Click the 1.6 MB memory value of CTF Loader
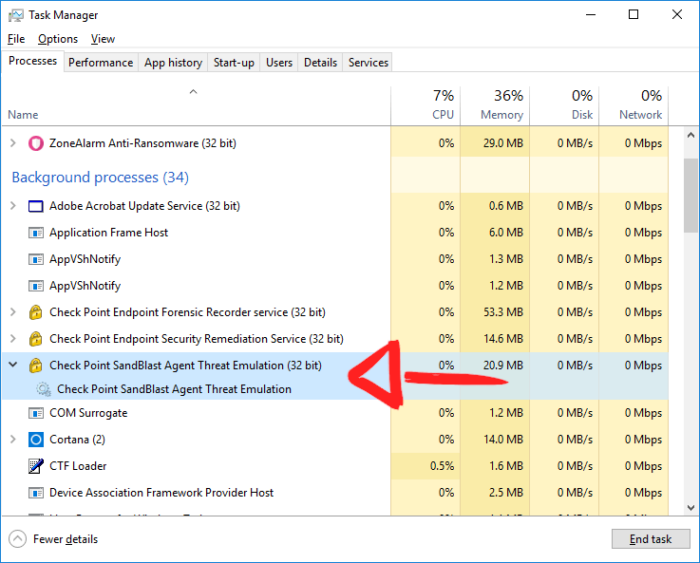Screen dimensions: 700x563 [506, 466]
